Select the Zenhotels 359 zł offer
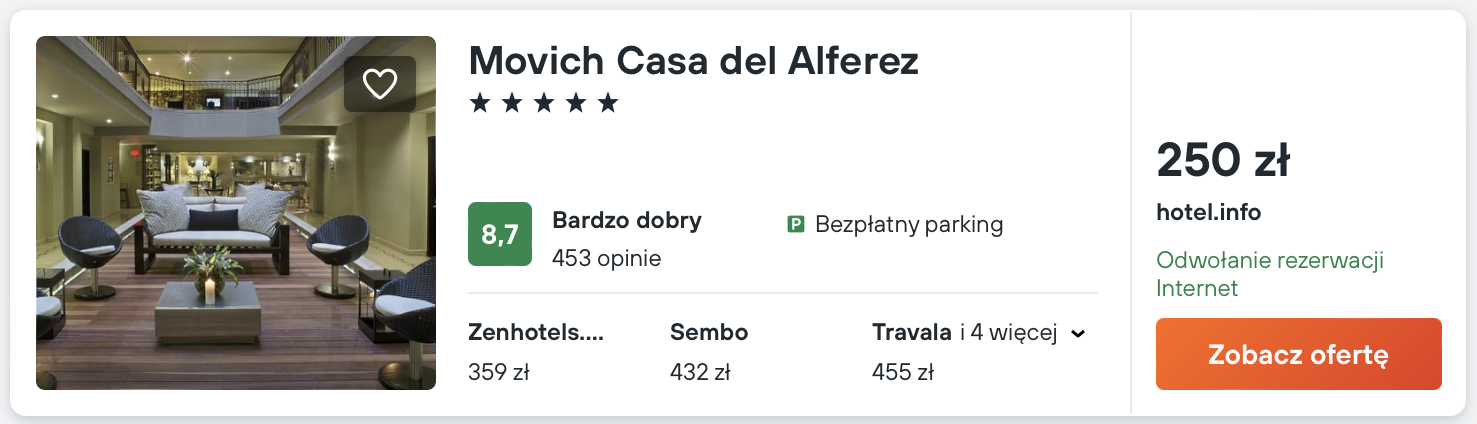1477x424 pixels. 536,352
